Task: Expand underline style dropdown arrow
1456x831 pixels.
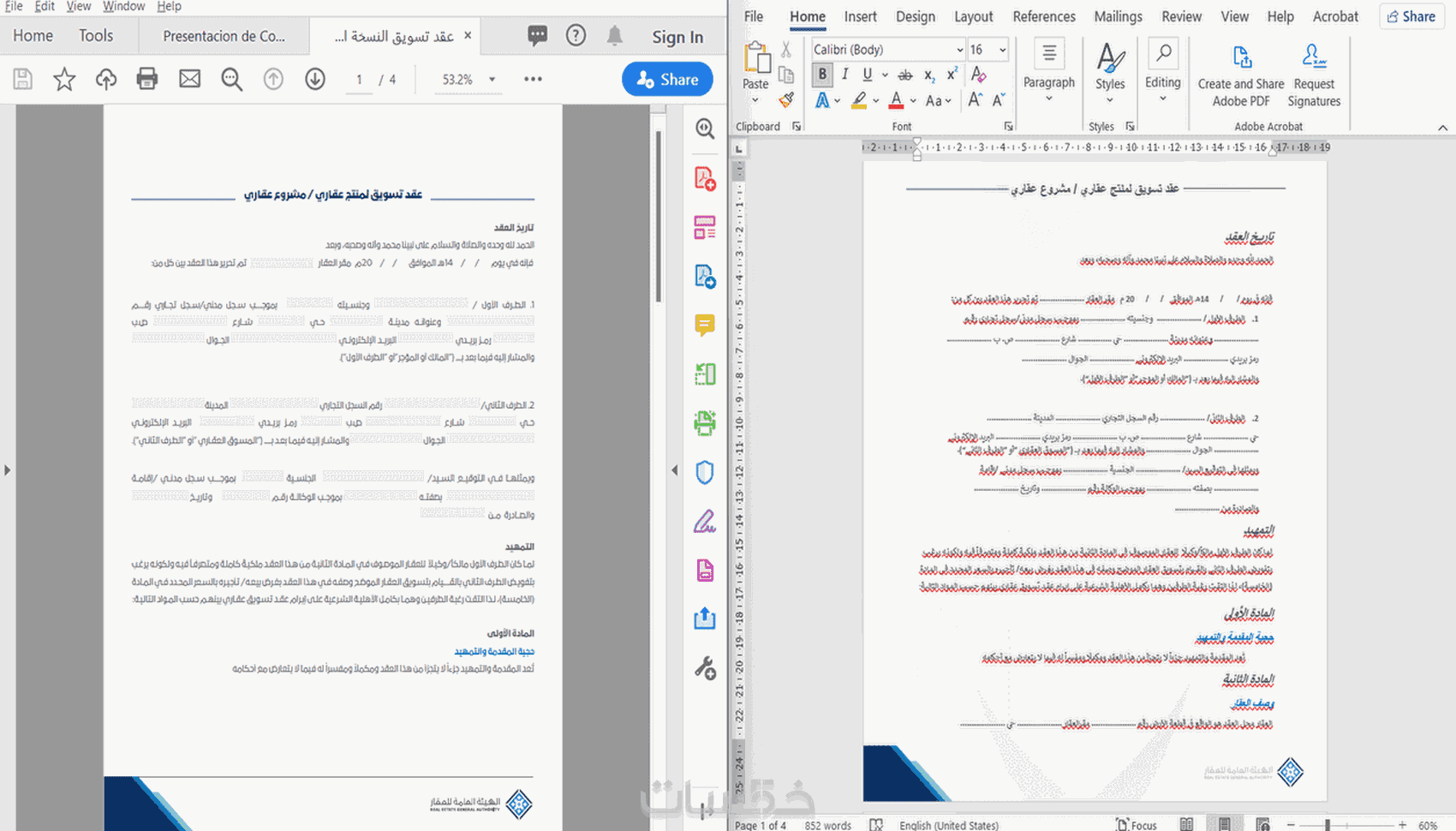Action: [x=885, y=75]
